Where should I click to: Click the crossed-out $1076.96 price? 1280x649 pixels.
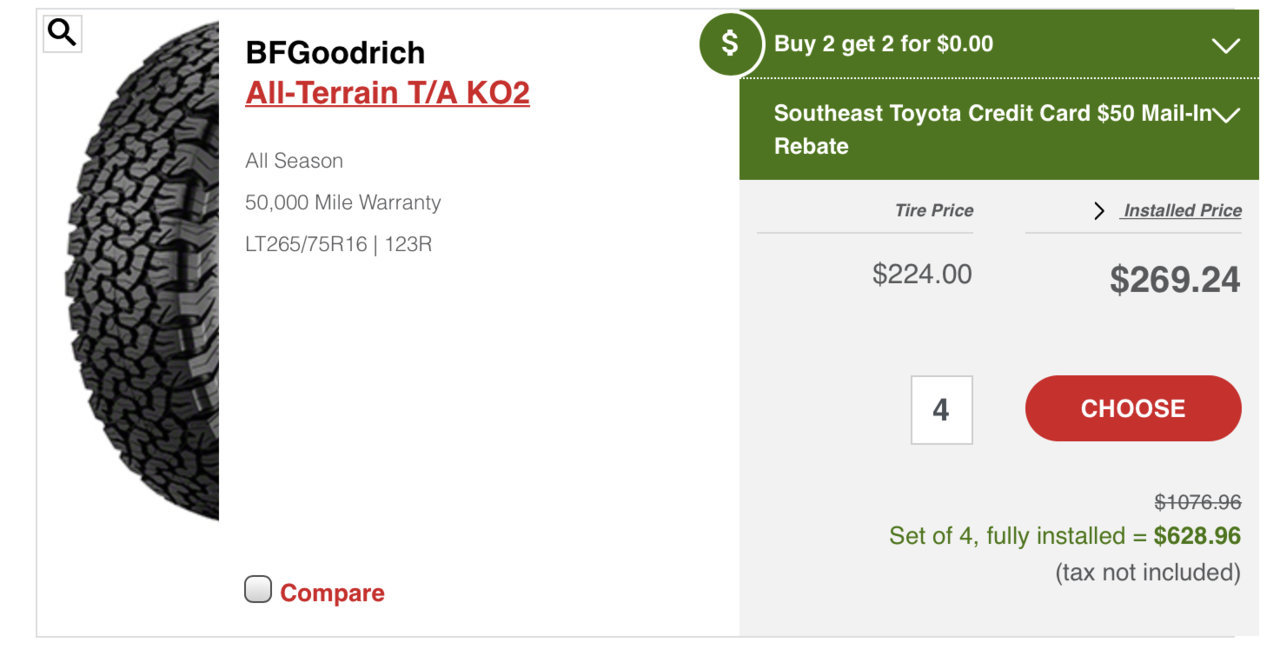[x=1197, y=502]
